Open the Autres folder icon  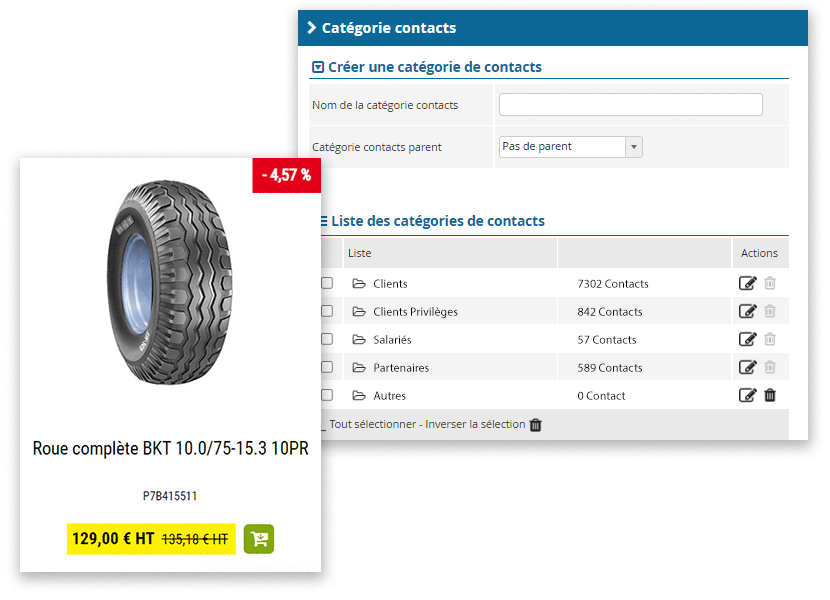pyautogui.click(x=359, y=396)
